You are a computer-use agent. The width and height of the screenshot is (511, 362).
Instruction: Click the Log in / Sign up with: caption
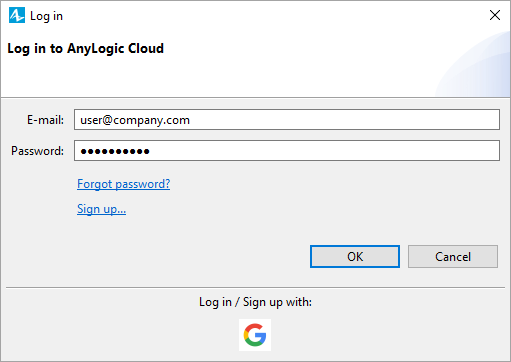(x=255, y=302)
